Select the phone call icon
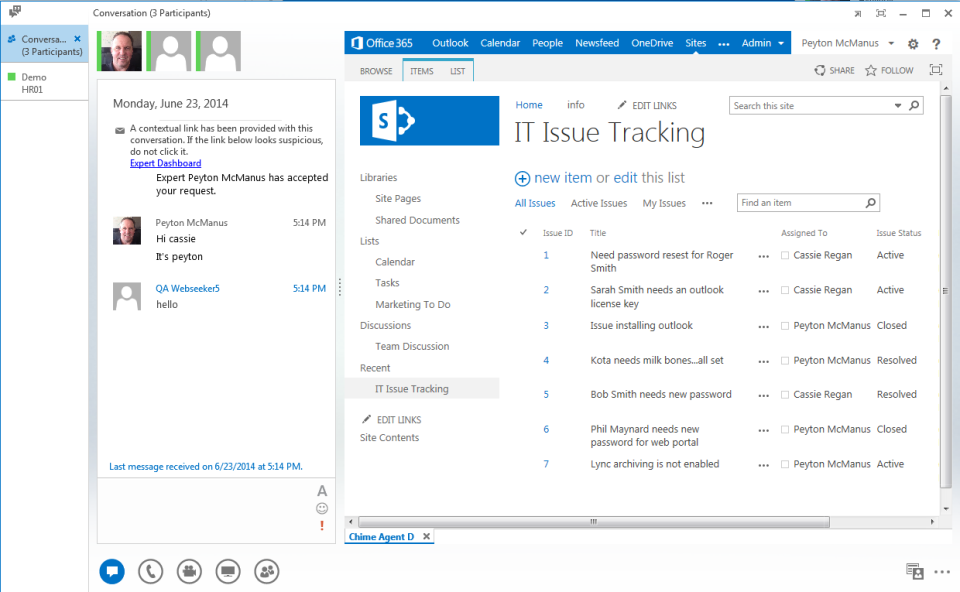Viewport: 960px width, 592px height. tap(150, 571)
